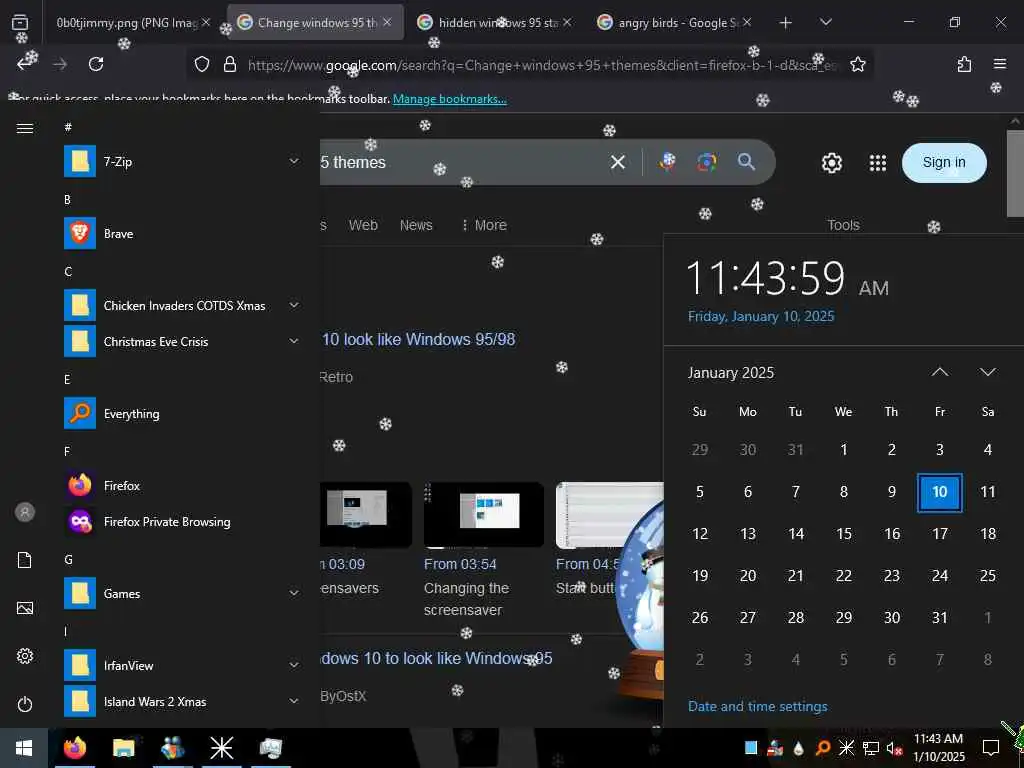List all tabs dropdown arrow in Firefox
Screen dimensions: 1024x768
pyautogui.click(x=825, y=22)
